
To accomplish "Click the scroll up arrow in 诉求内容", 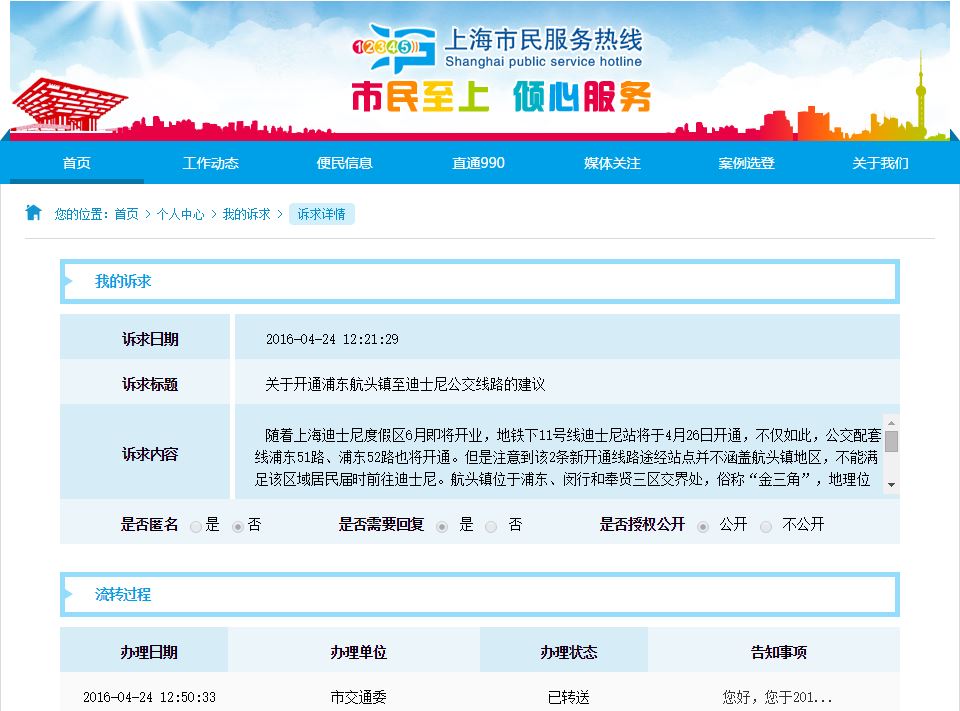I will tap(891, 423).
